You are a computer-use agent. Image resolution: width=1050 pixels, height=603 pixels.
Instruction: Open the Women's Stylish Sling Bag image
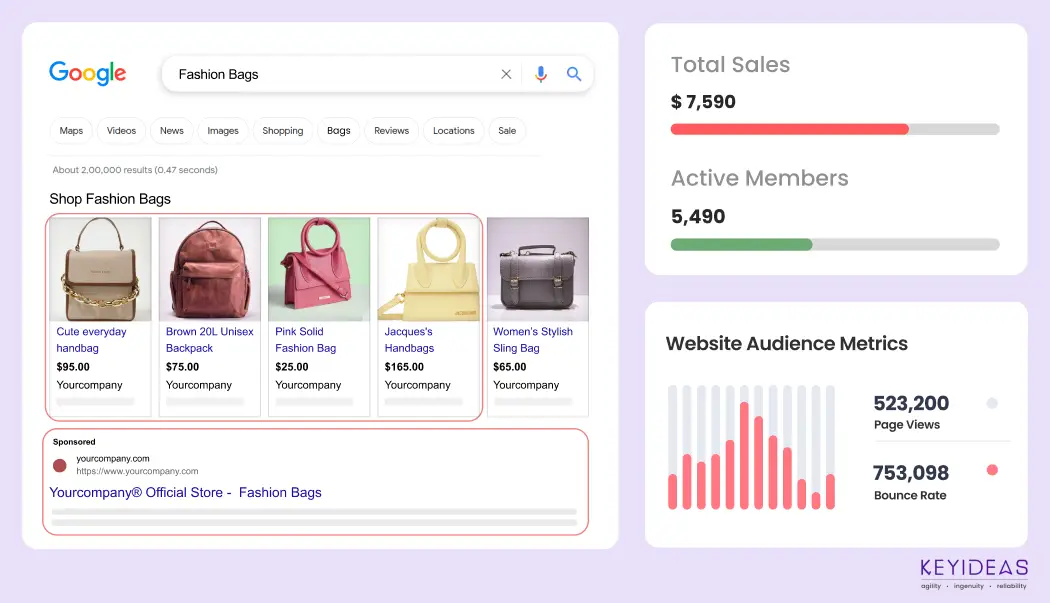[x=538, y=269]
